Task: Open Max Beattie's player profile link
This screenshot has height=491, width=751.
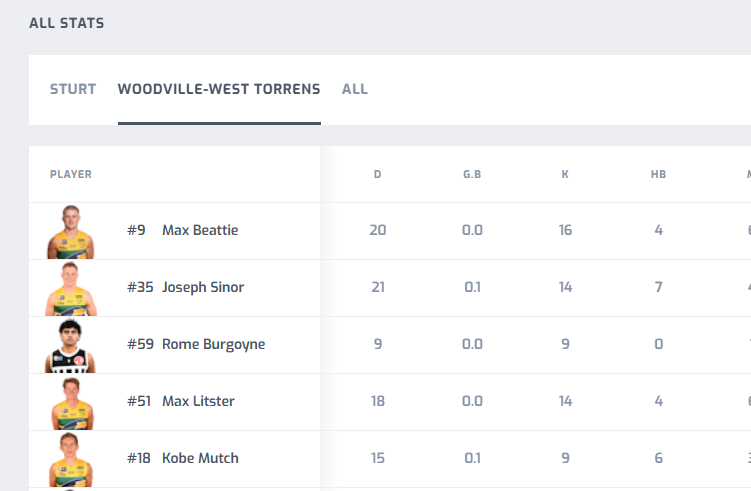Action: coord(200,230)
